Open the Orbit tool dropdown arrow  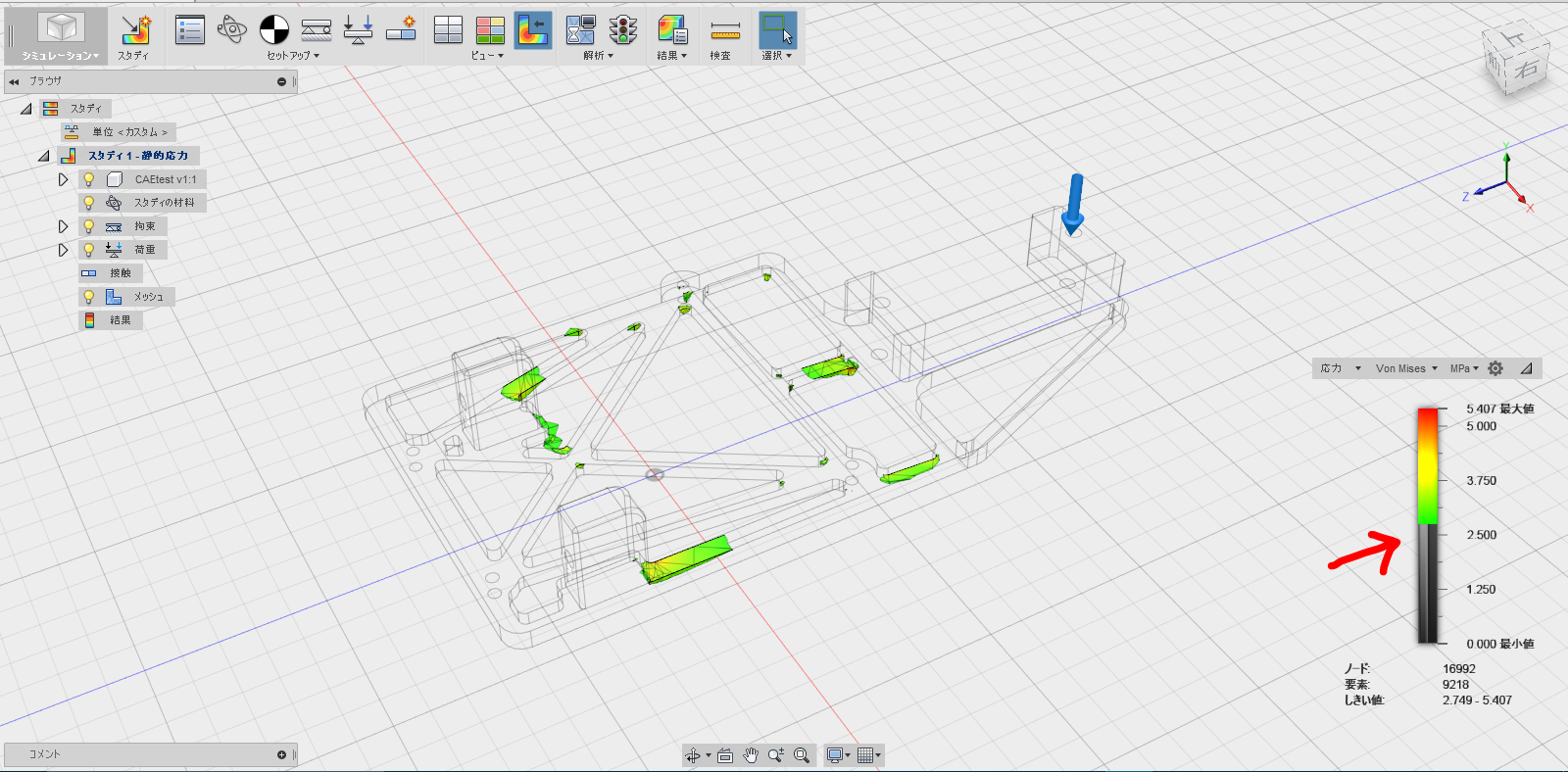pyautogui.click(x=708, y=755)
